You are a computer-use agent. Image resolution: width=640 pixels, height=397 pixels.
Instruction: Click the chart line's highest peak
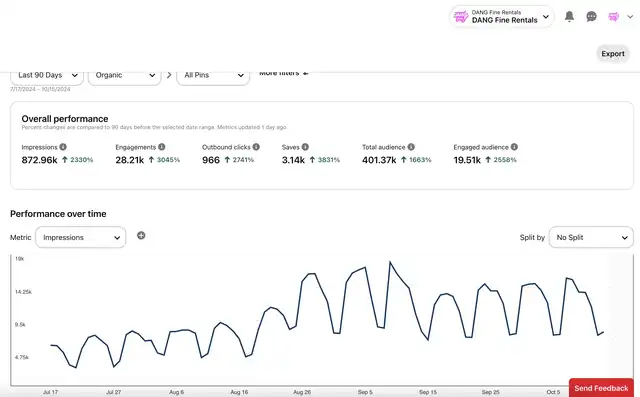tap(390, 262)
